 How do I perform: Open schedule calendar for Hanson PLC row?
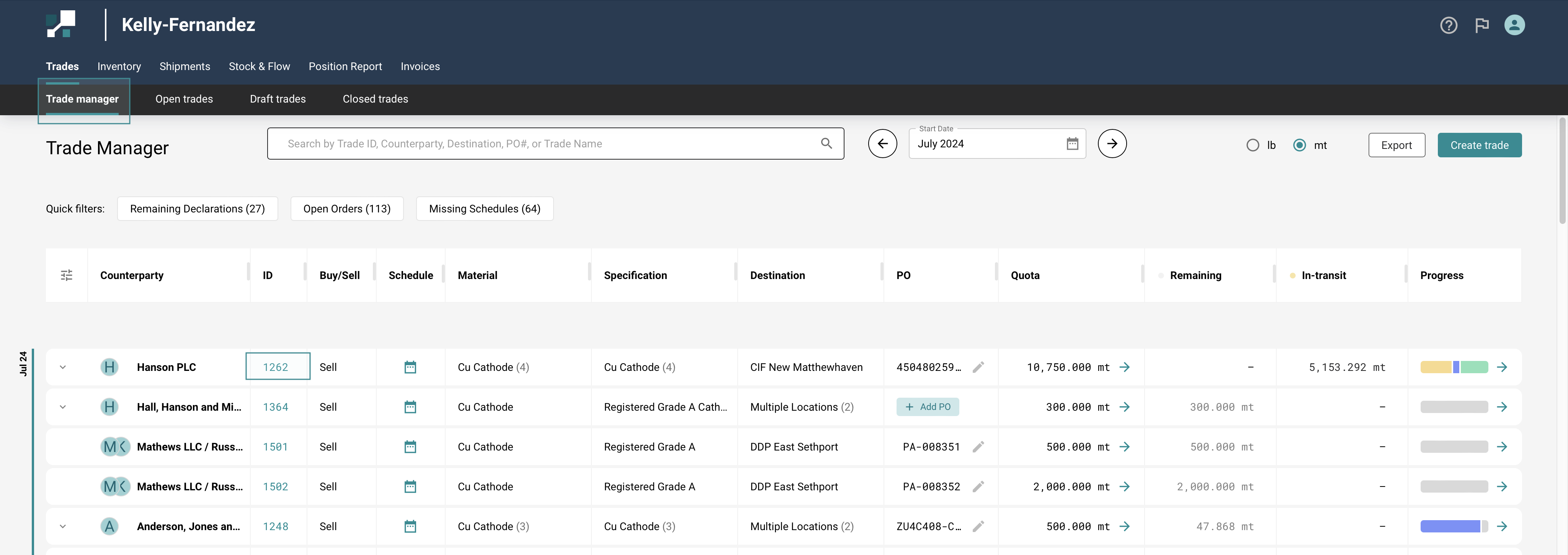tap(410, 367)
